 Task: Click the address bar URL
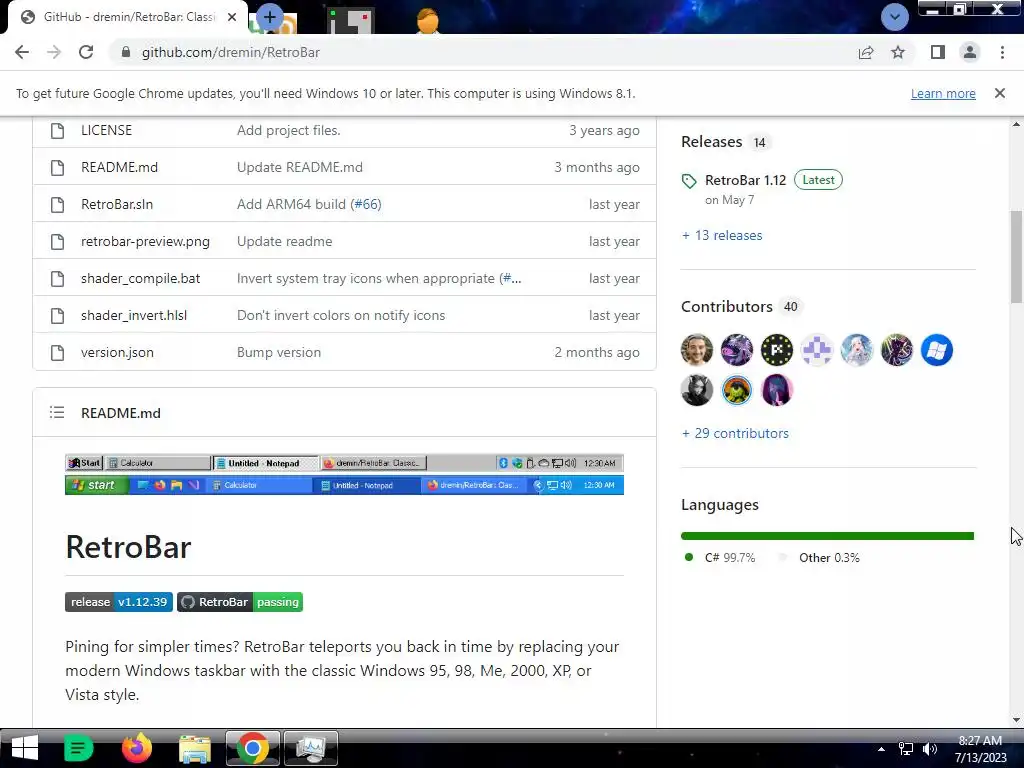point(231,52)
